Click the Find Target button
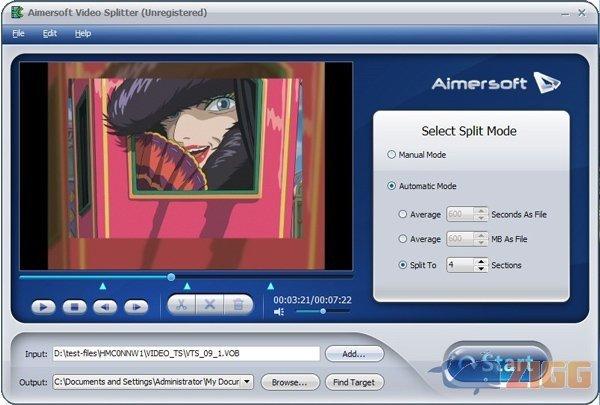 pyautogui.click(x=354, y=382)
